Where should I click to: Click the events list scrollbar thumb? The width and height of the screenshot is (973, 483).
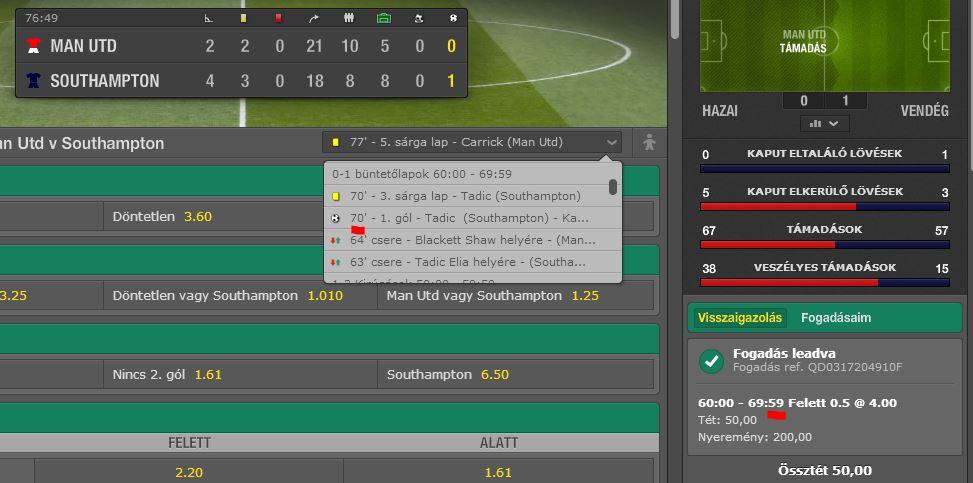coord(613,187)
